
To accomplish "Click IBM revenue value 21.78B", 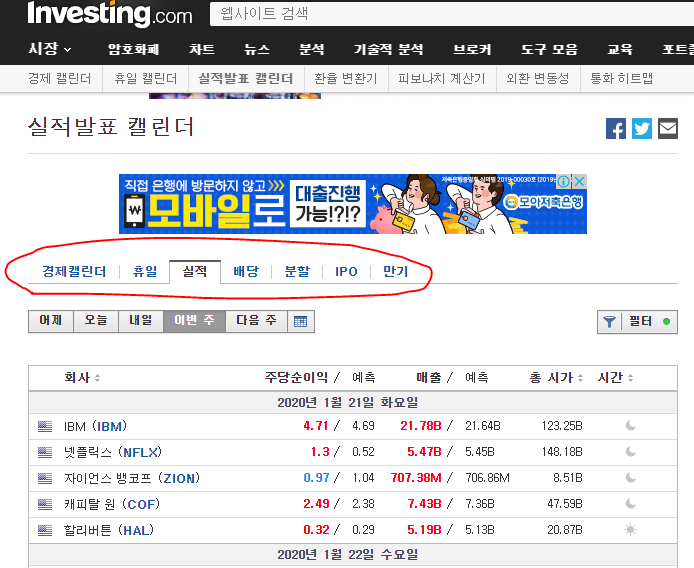I will point(421,426).
